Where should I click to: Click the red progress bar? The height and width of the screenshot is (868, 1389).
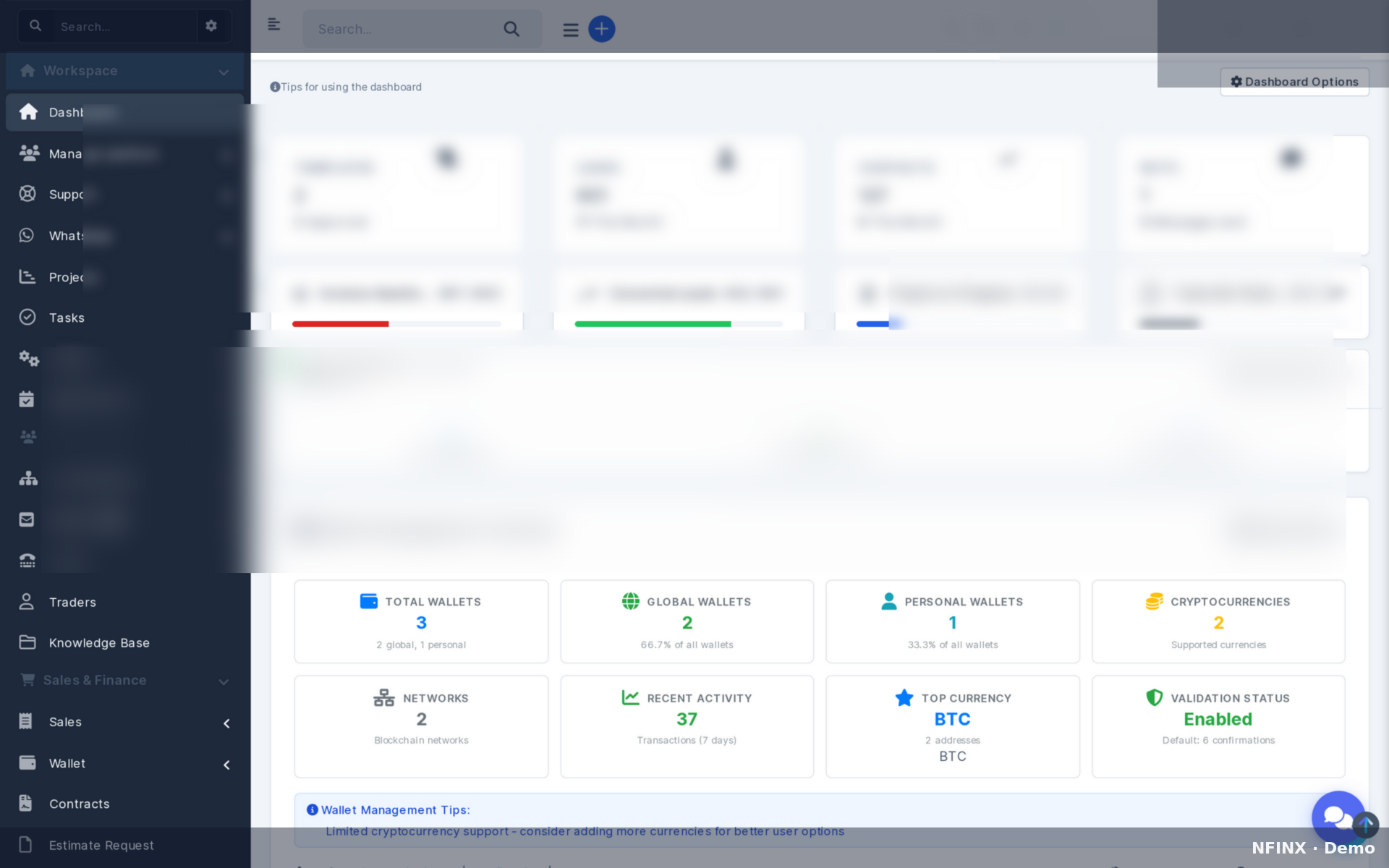pos(340,324)
